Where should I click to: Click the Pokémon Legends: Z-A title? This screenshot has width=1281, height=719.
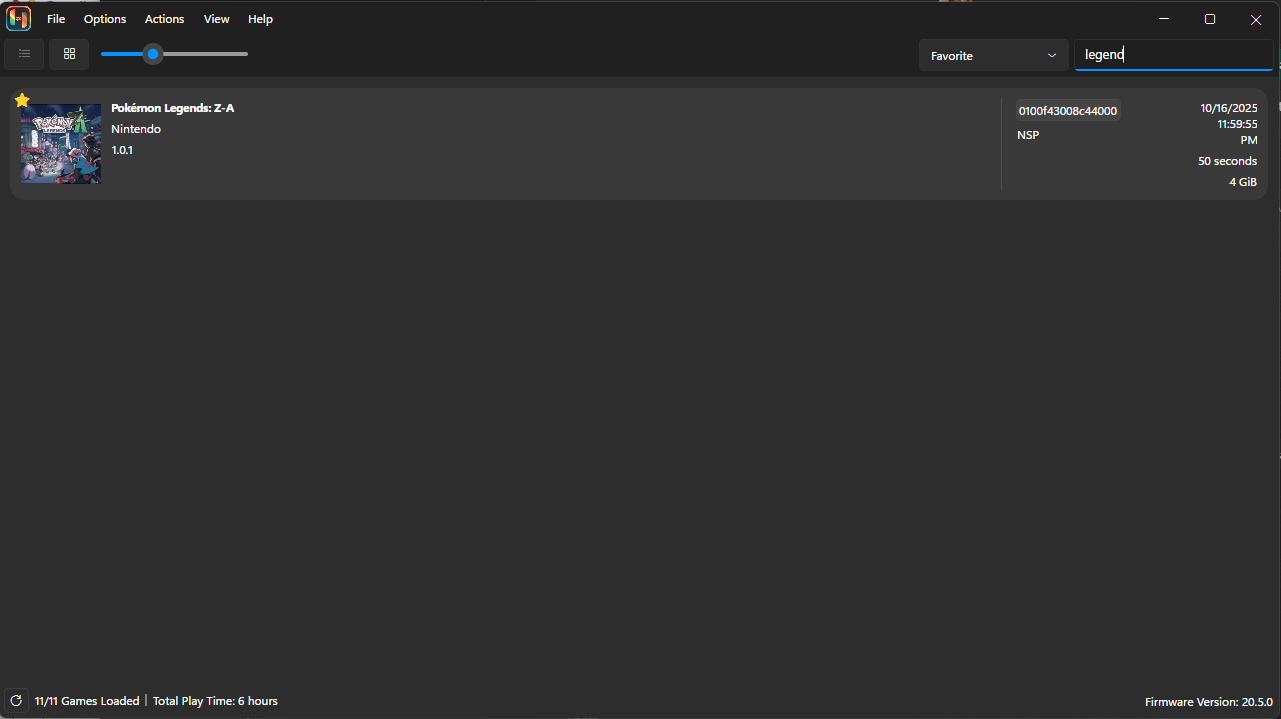pos(173,108)
